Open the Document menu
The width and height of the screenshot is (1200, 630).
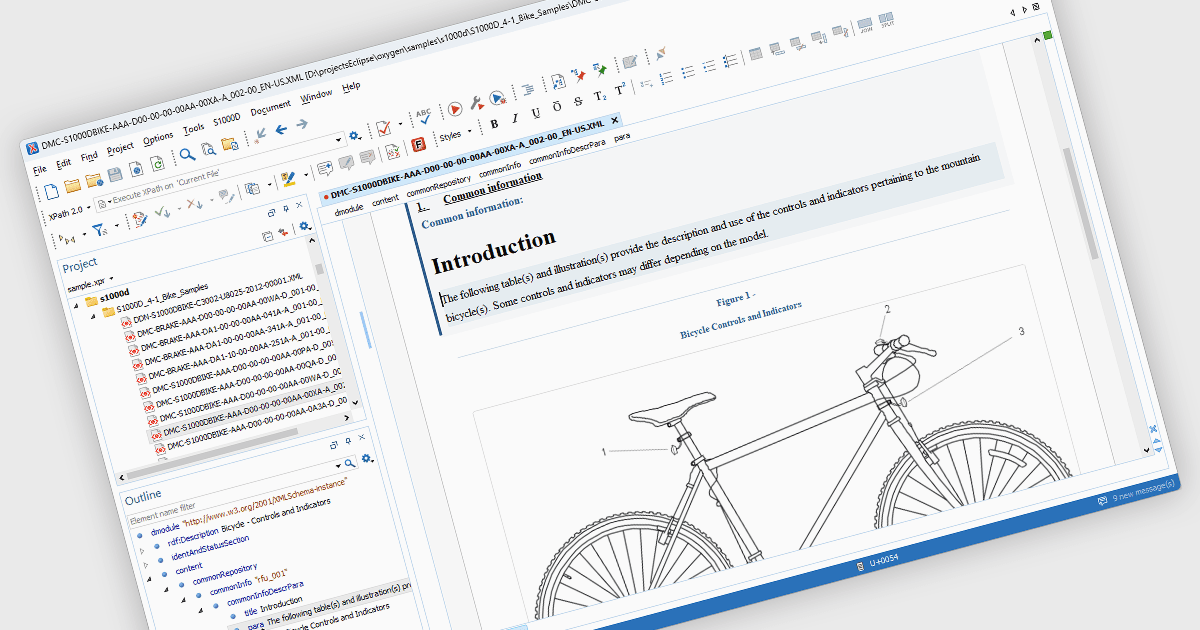tap(270, 107)
